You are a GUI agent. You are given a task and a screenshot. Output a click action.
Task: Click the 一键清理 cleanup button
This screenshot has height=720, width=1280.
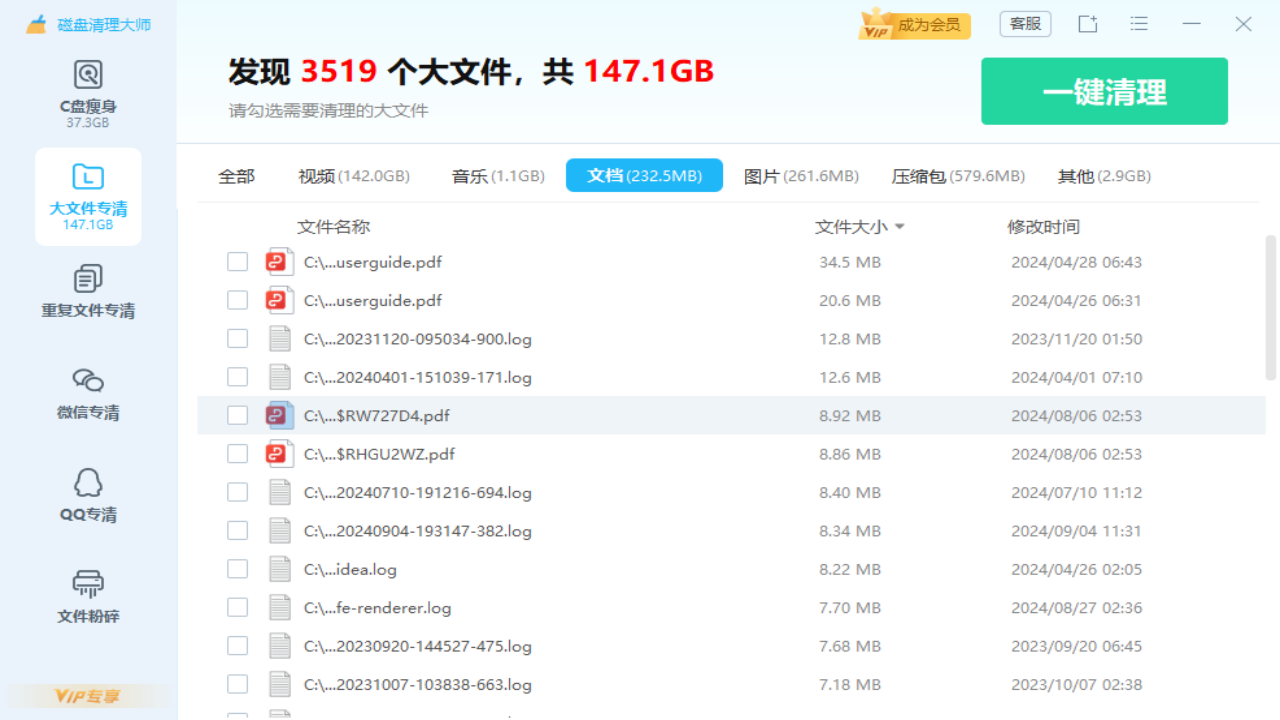1104,91
